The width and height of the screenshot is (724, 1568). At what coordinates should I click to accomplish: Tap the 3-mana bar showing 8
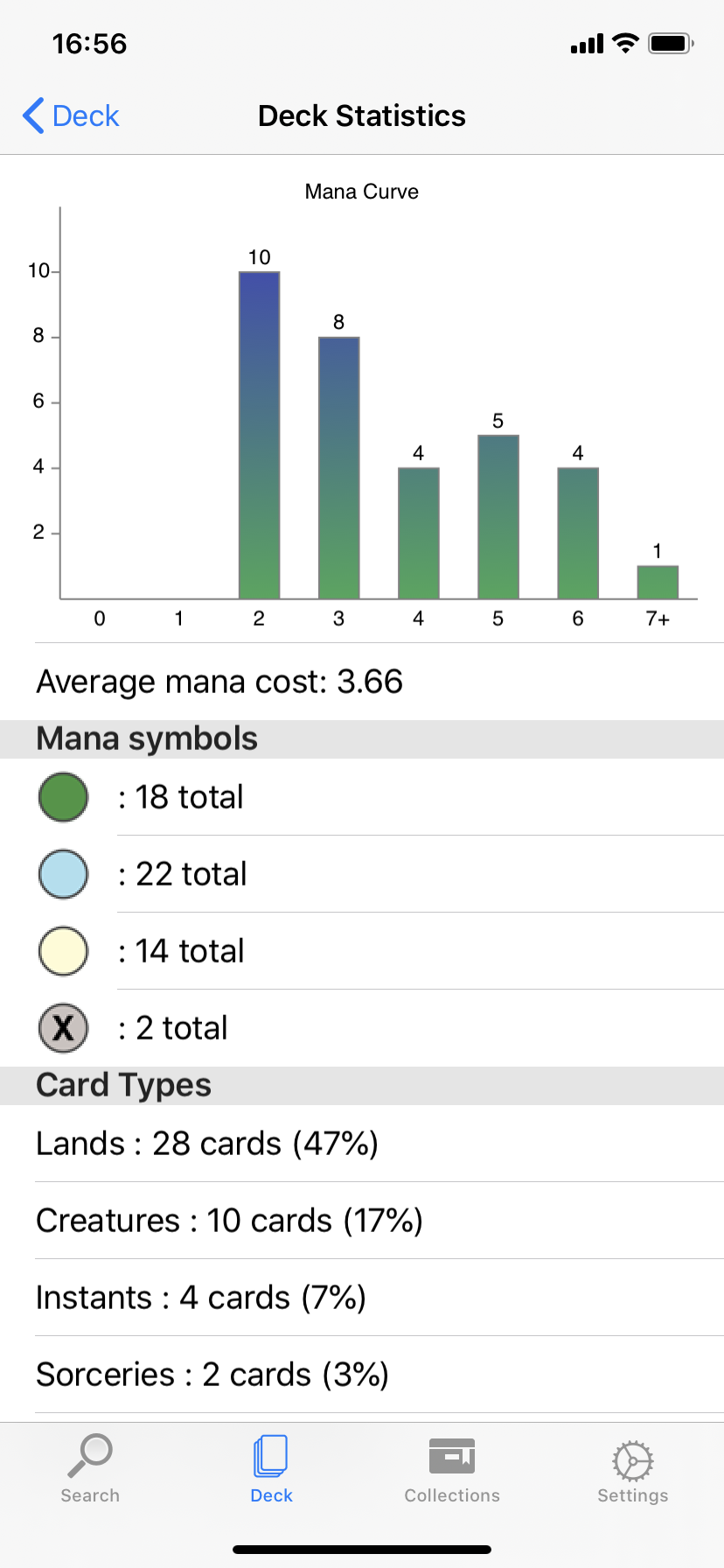pyautogui.click(x=338, y=468)
